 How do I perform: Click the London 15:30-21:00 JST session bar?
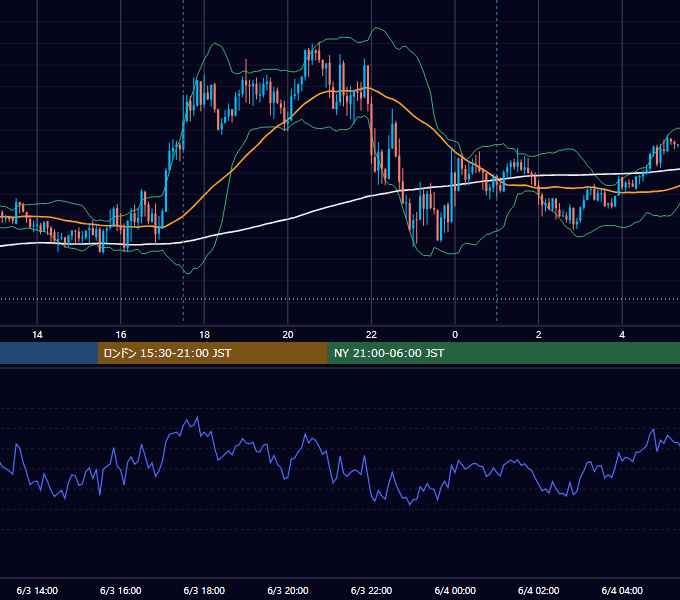(x=212, y=353)
